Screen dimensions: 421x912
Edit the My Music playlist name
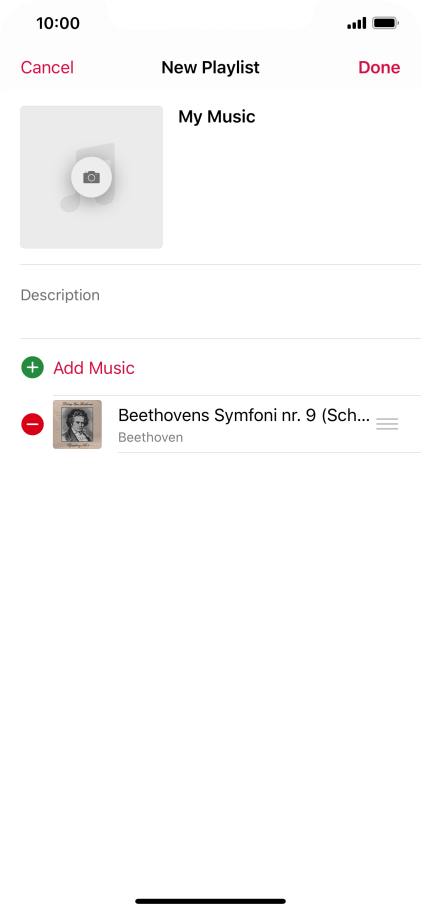tap(217, 116)
